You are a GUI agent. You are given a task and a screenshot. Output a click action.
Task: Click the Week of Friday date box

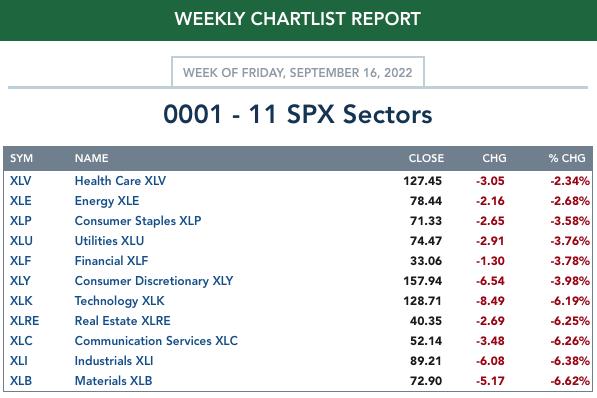pos(298,72)
